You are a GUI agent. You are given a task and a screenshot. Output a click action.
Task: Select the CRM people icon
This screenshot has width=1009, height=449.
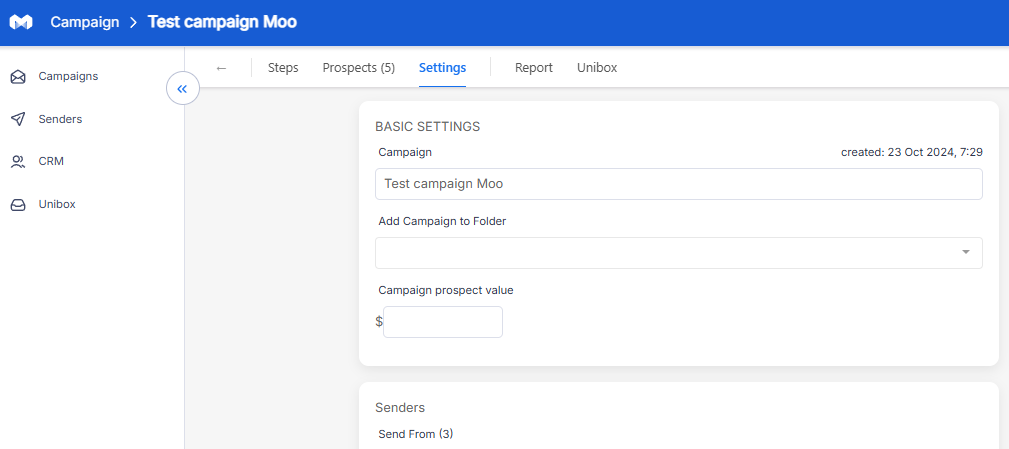(19, 162)
